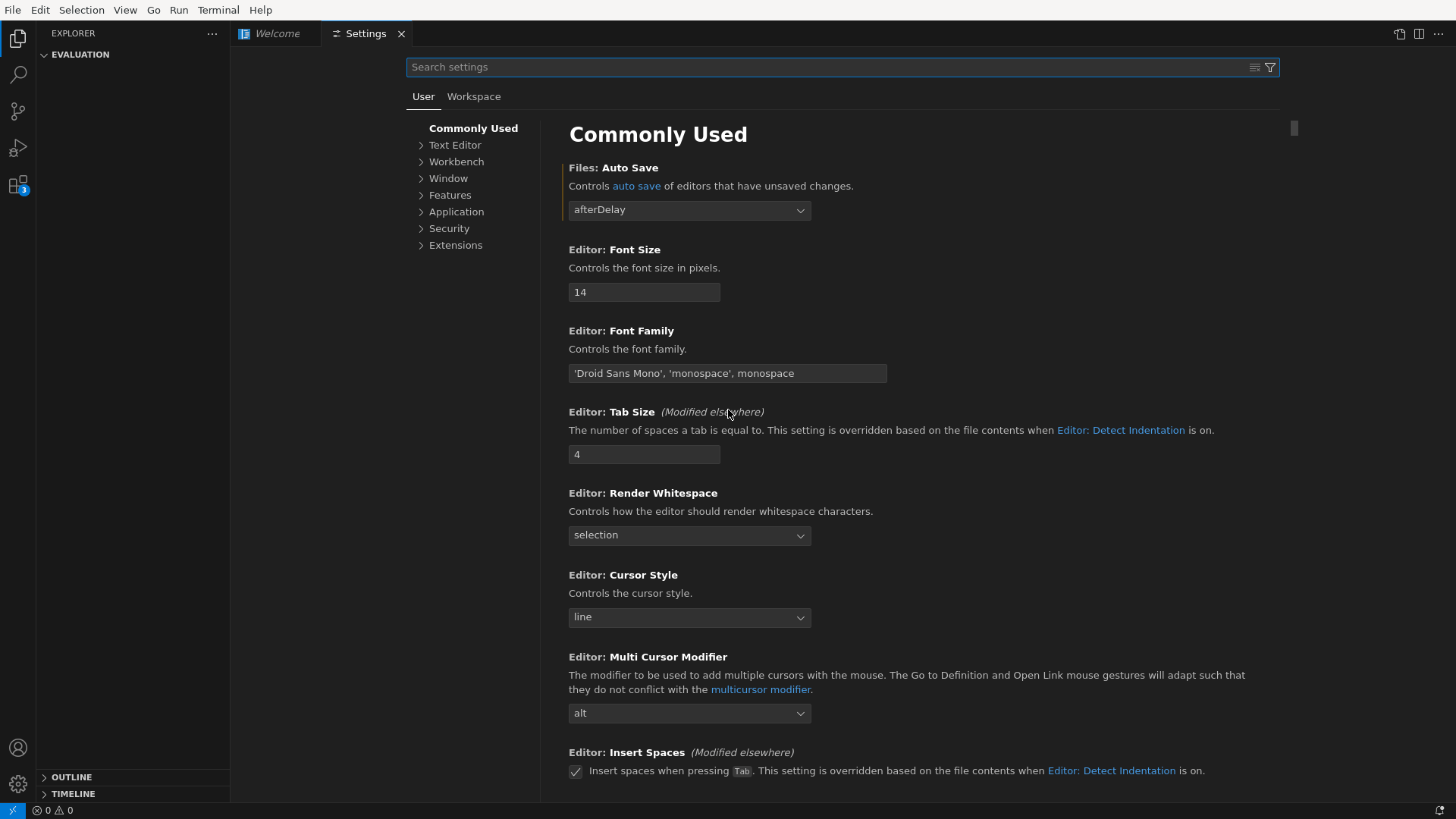This screenshot has height=819, width=1456.
Task: Click the Editor Font Size input field
Action: tap(645, 291)
